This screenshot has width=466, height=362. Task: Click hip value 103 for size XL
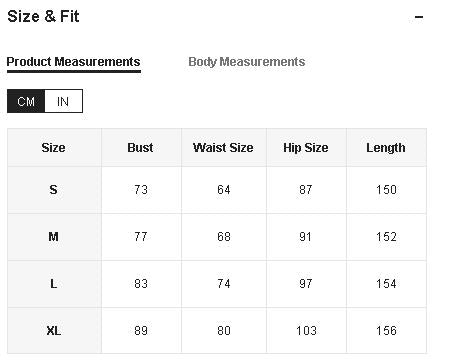[306, 331]
